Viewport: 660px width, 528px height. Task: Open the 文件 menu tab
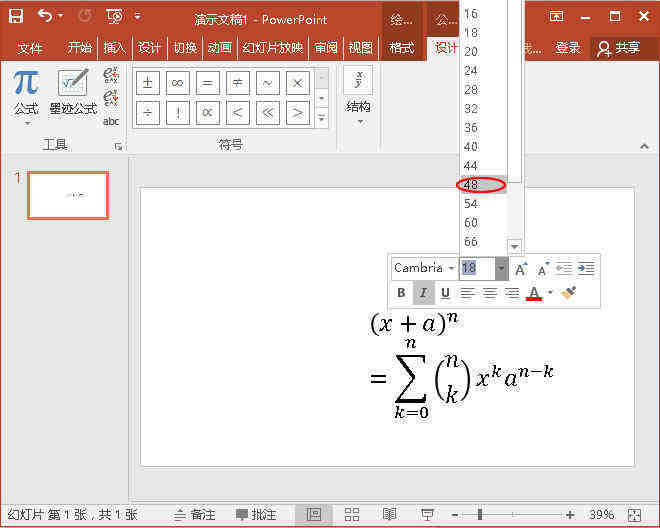pos(30,48)
